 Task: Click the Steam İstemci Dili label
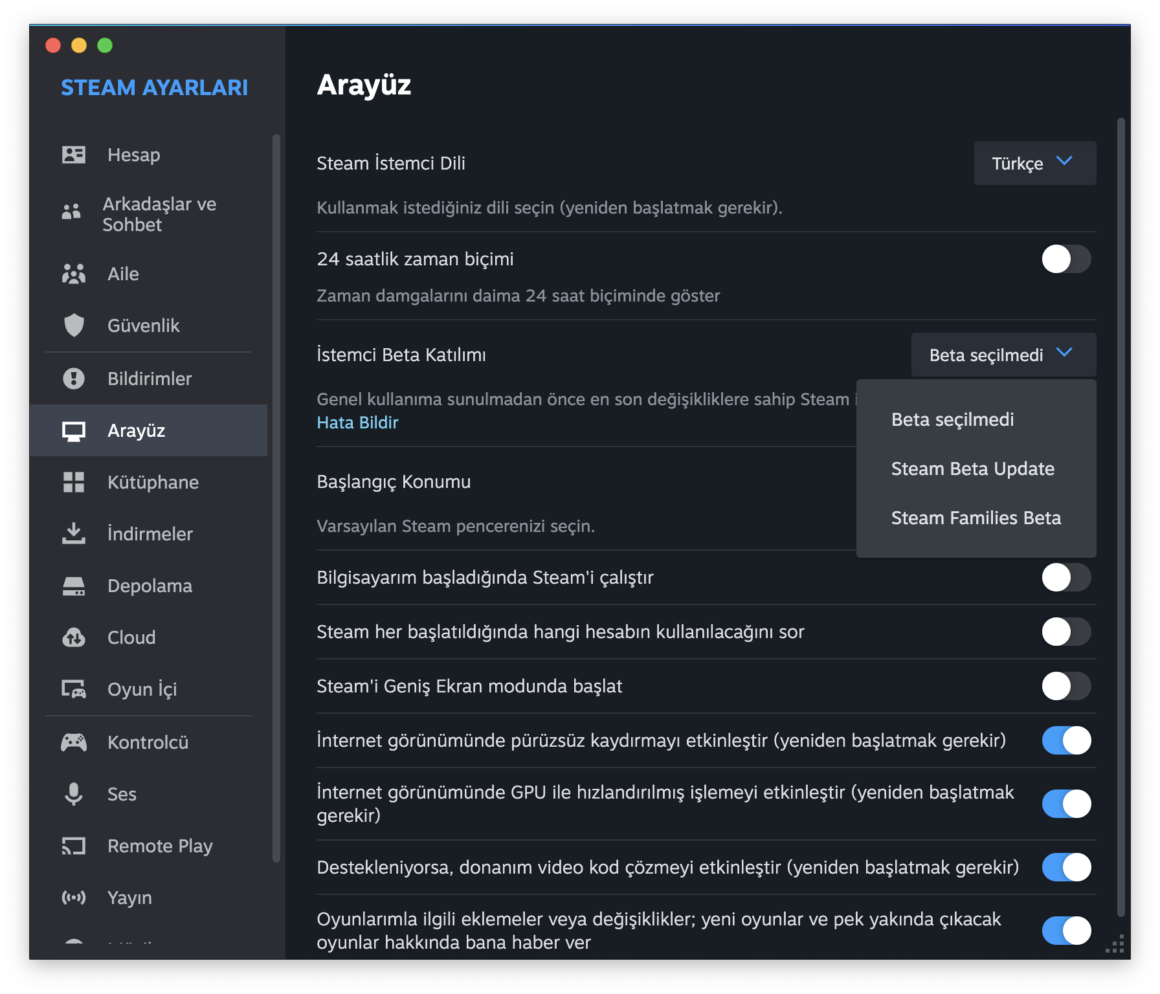coord(391,163)
